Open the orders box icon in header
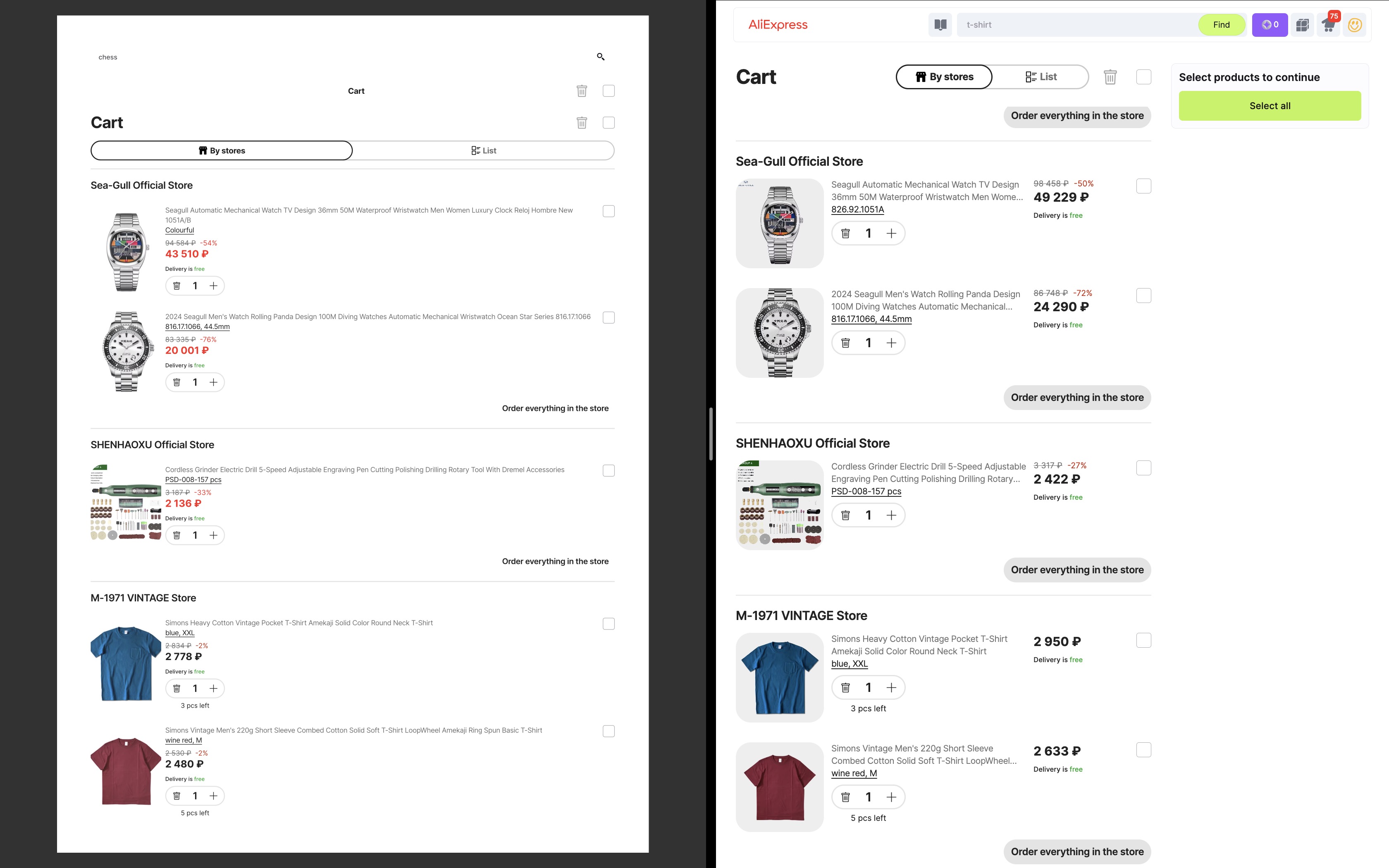 [x=1302, y=25]
